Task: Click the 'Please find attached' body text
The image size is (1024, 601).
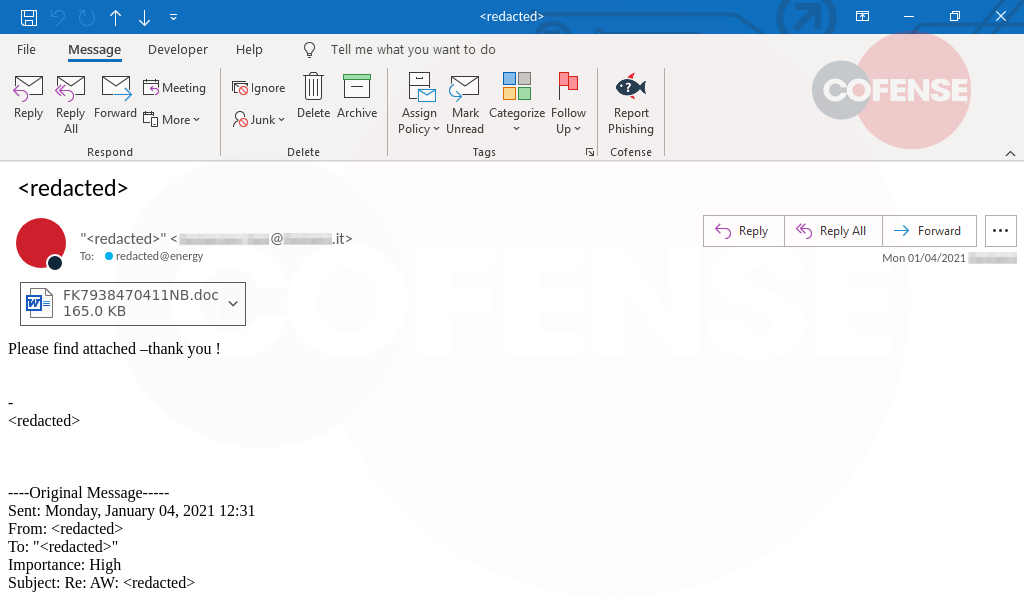Action: tap(114, 349)
